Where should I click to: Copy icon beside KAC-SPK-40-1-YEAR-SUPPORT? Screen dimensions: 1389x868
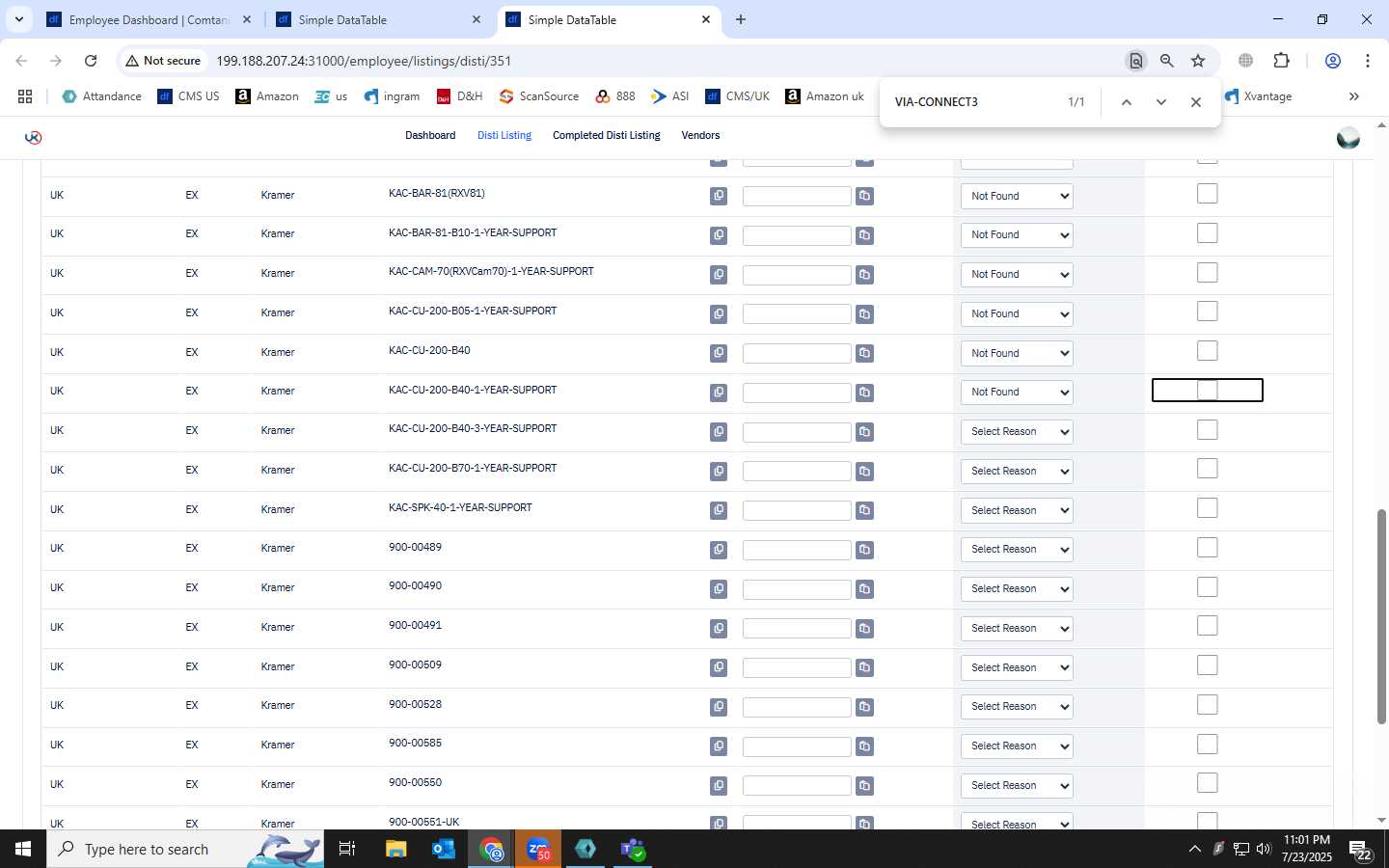tap(719, 510)
